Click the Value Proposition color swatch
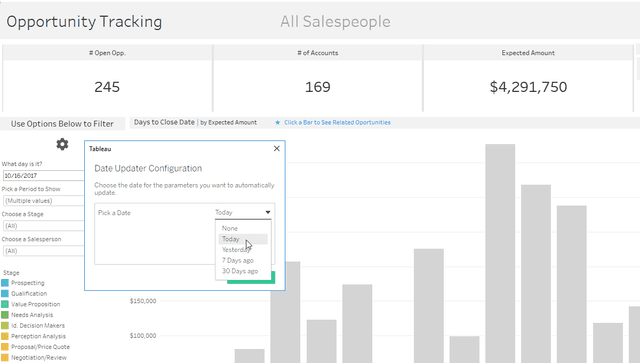This screenshot has width=640, height=363. [x=5, y=304]
